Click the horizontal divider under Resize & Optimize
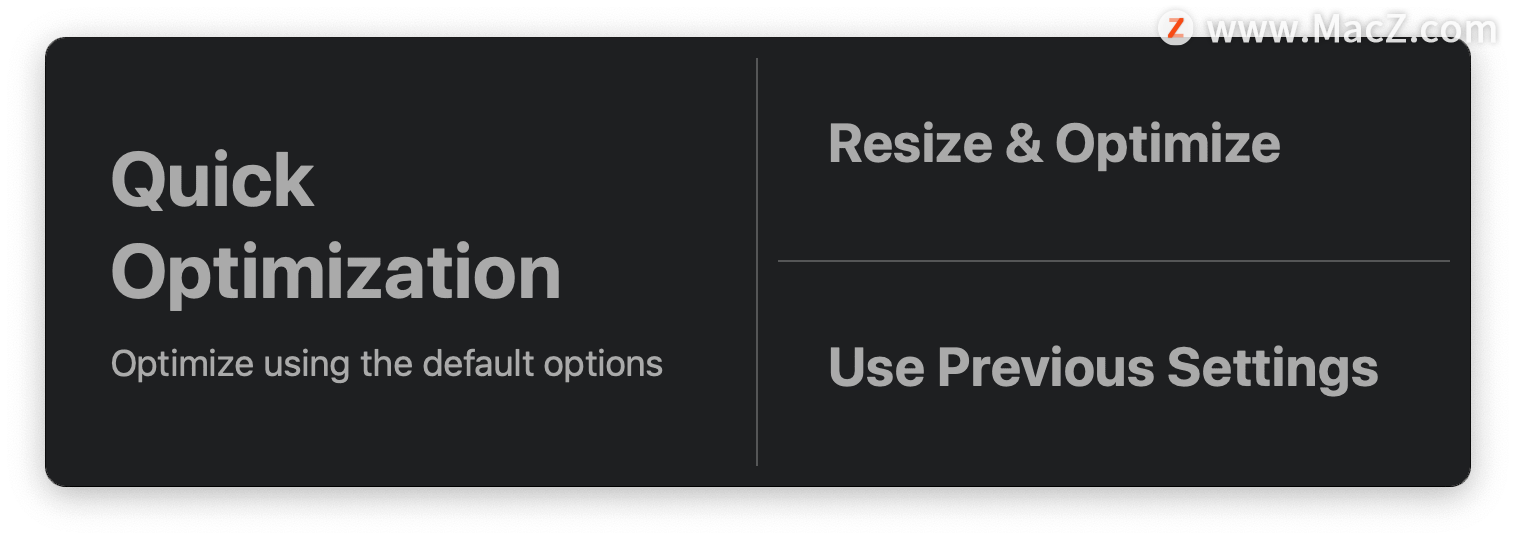The height and width of the screenshot is (540, 1516). 1113,261
